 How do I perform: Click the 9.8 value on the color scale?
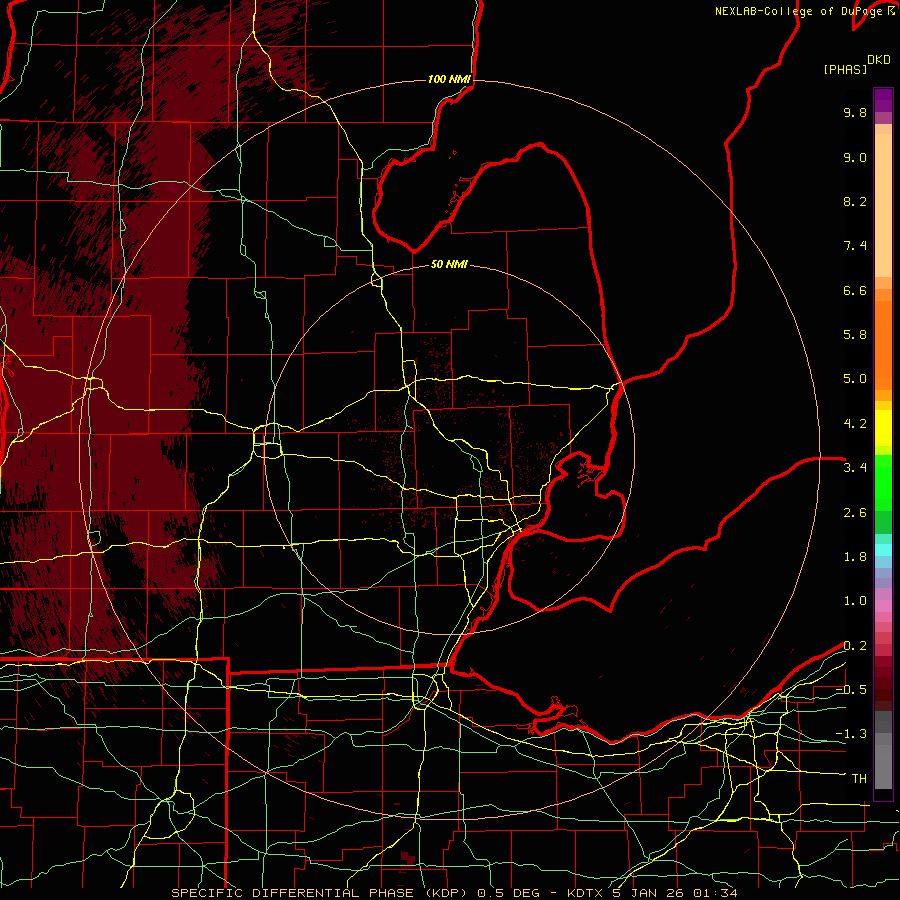tap(855, 112)
